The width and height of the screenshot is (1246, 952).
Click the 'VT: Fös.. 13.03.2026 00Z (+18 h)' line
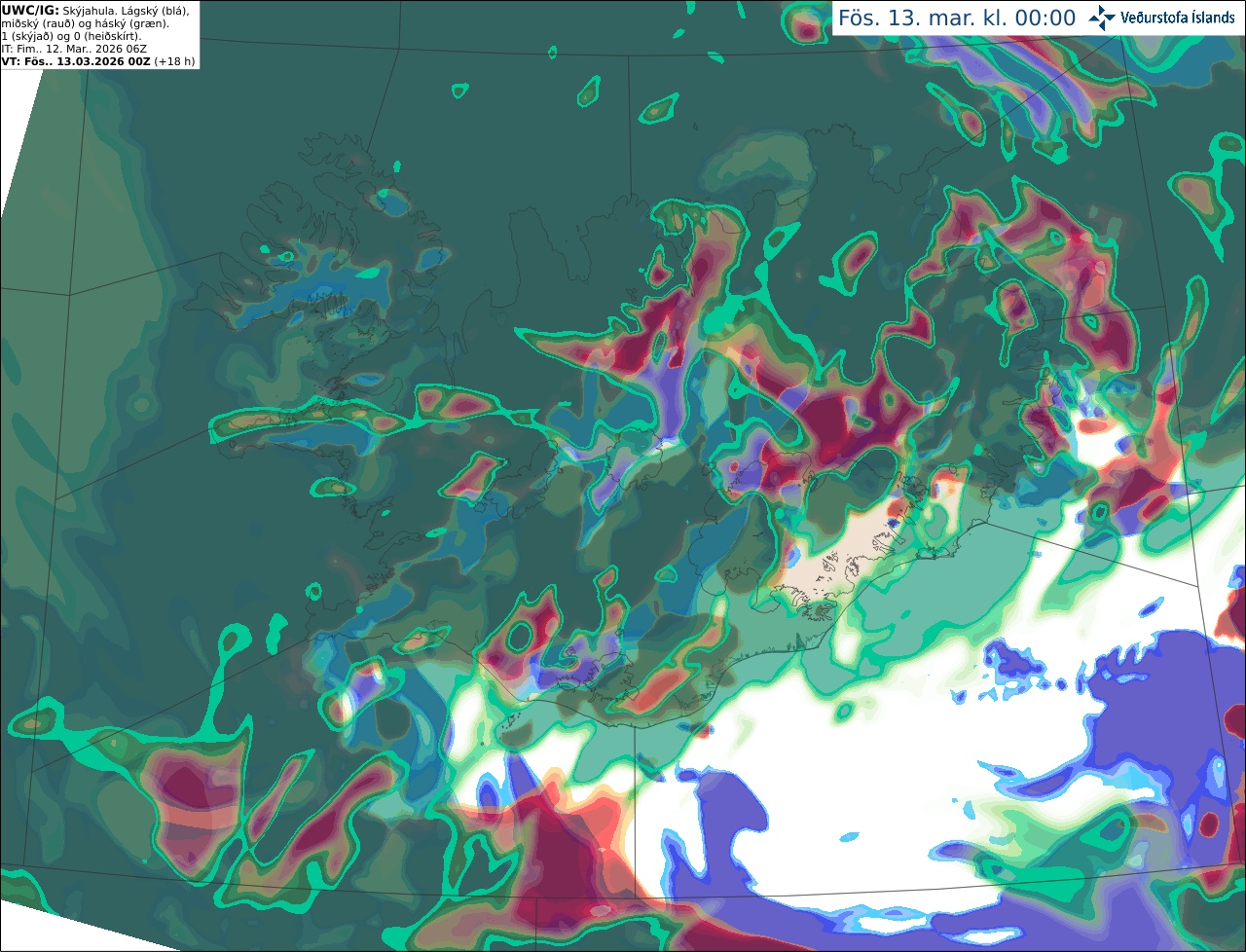[98, 61]
